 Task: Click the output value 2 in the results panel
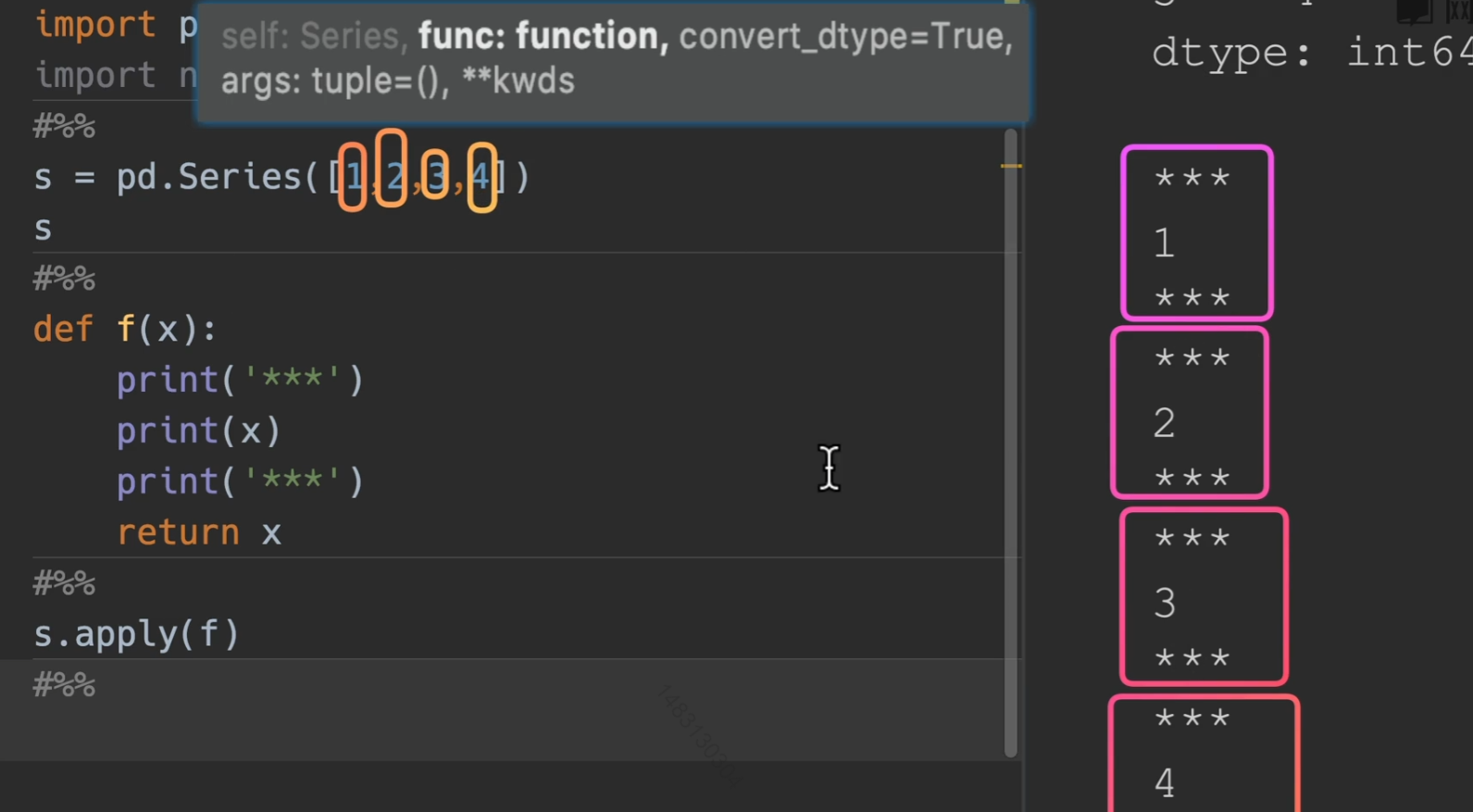click(1165, 423)
